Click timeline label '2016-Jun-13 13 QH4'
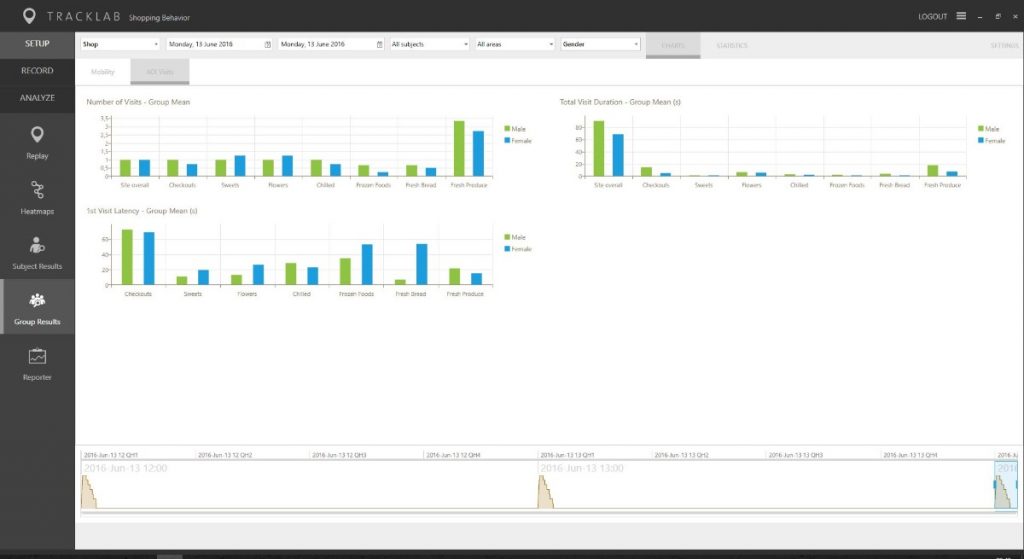 point(910,455)
